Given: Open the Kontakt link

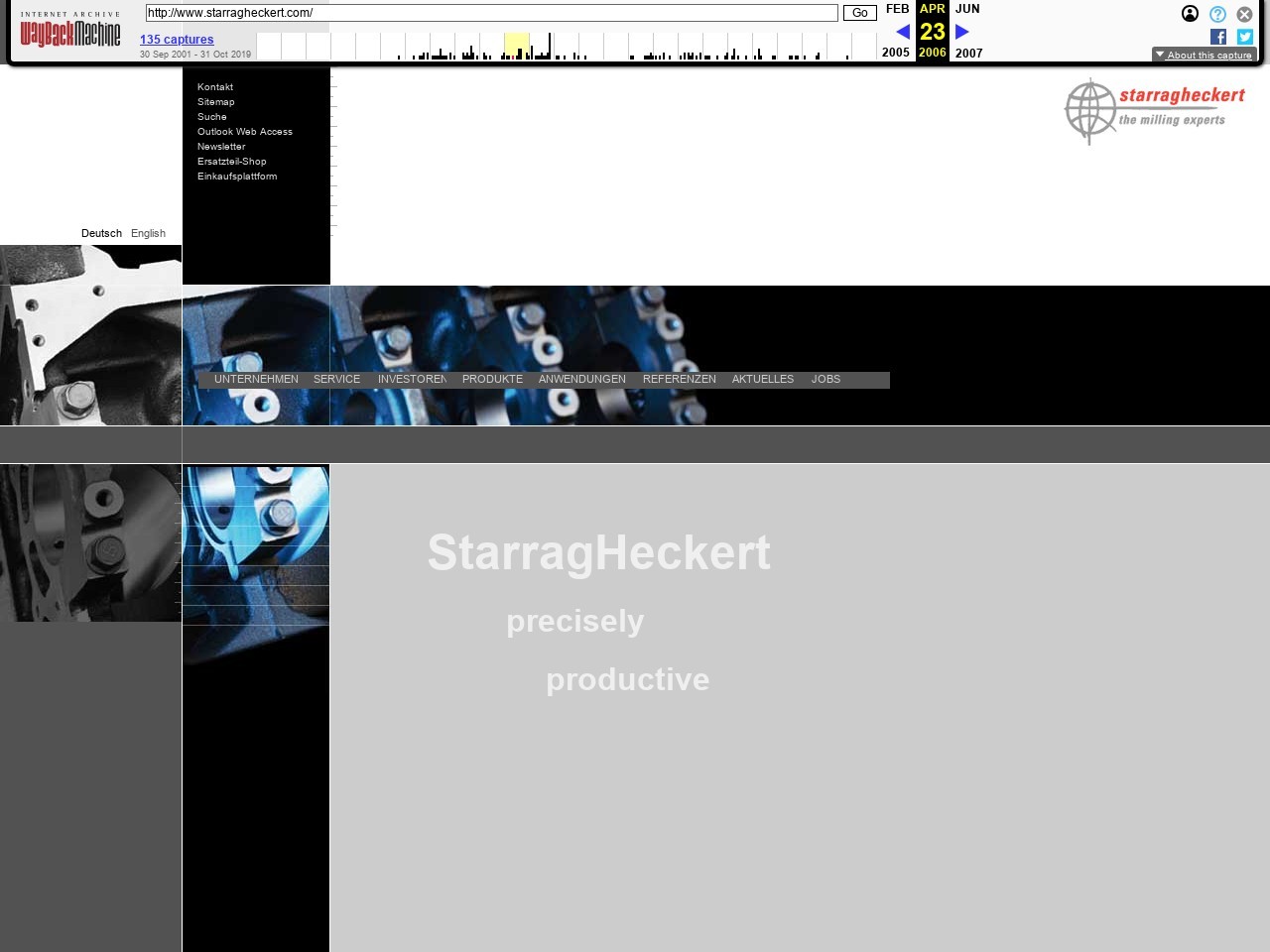Looking at the screenshot, I should [x=215, y=87].
